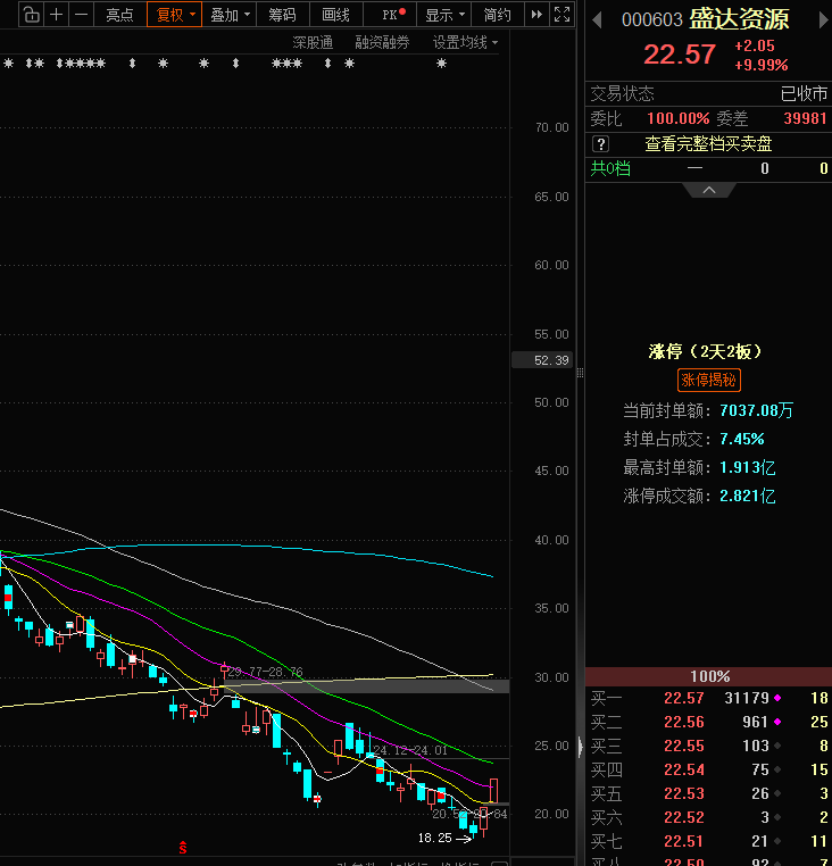Click the rightmost star event marker
The height and width of the screenshot is (866, 832).
click(x=441, y=64)
